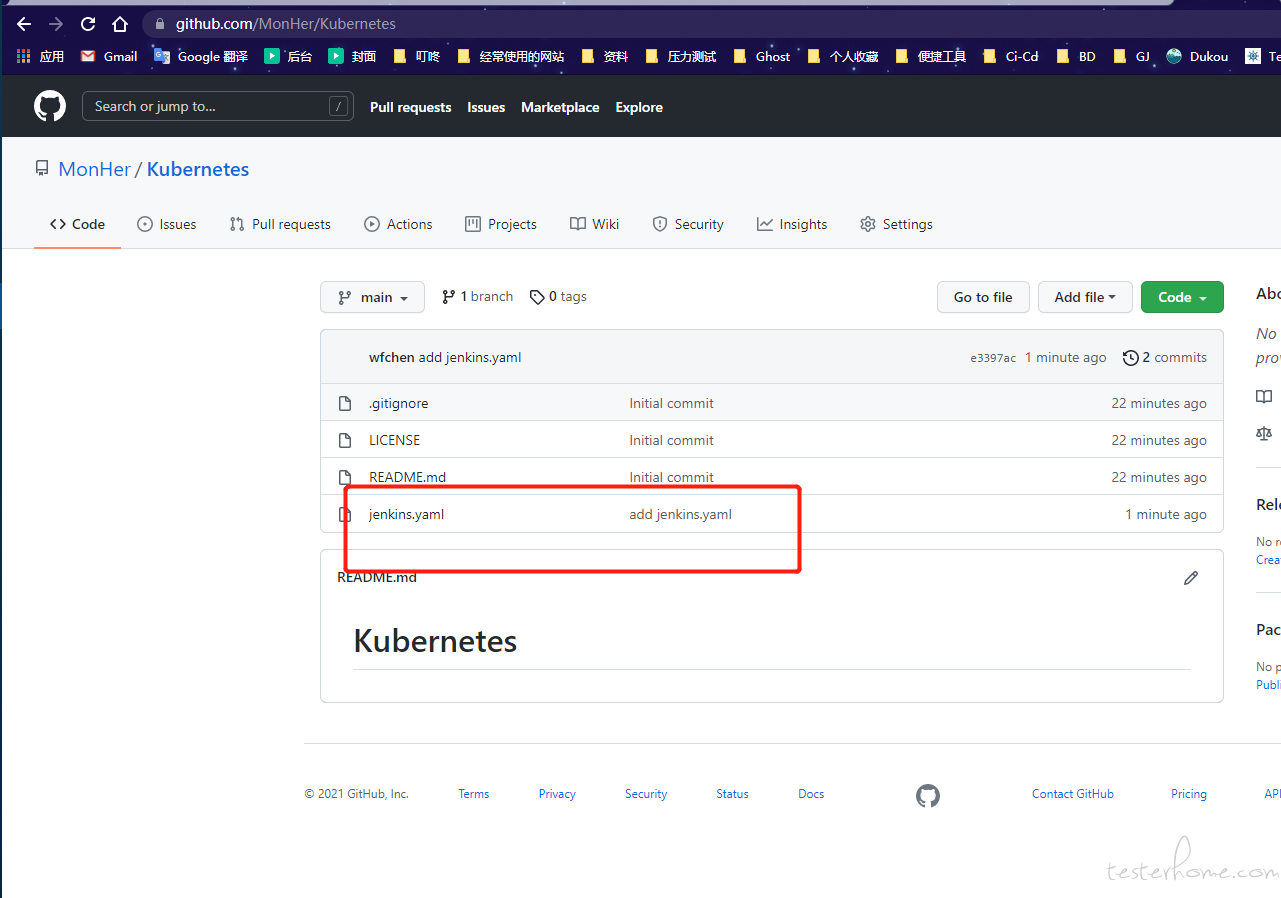Open the Google 翻译 bookmark
Screen dimensions: 1281x898
(x=201, y=56)
